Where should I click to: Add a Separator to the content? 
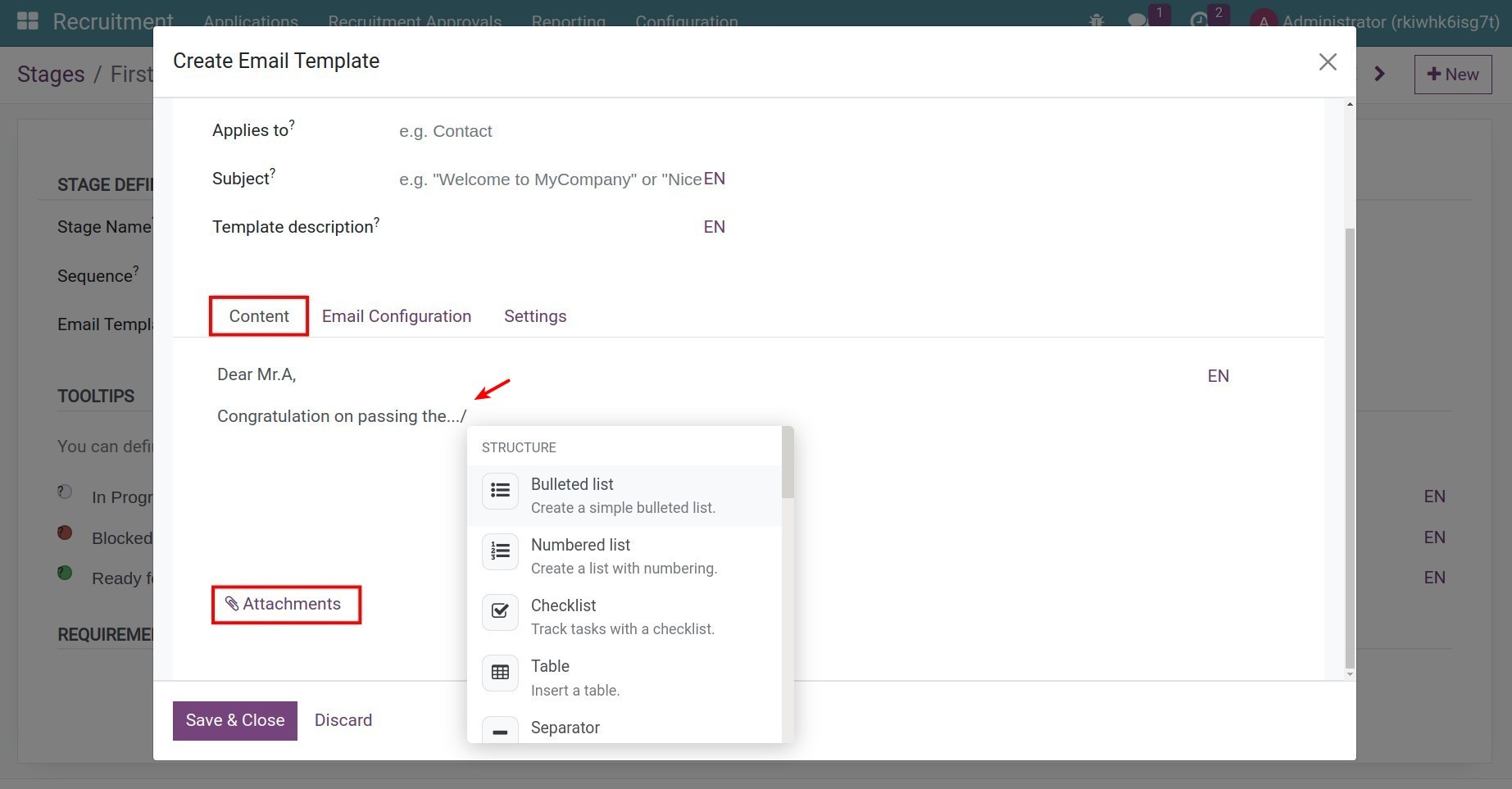(565, 728)
